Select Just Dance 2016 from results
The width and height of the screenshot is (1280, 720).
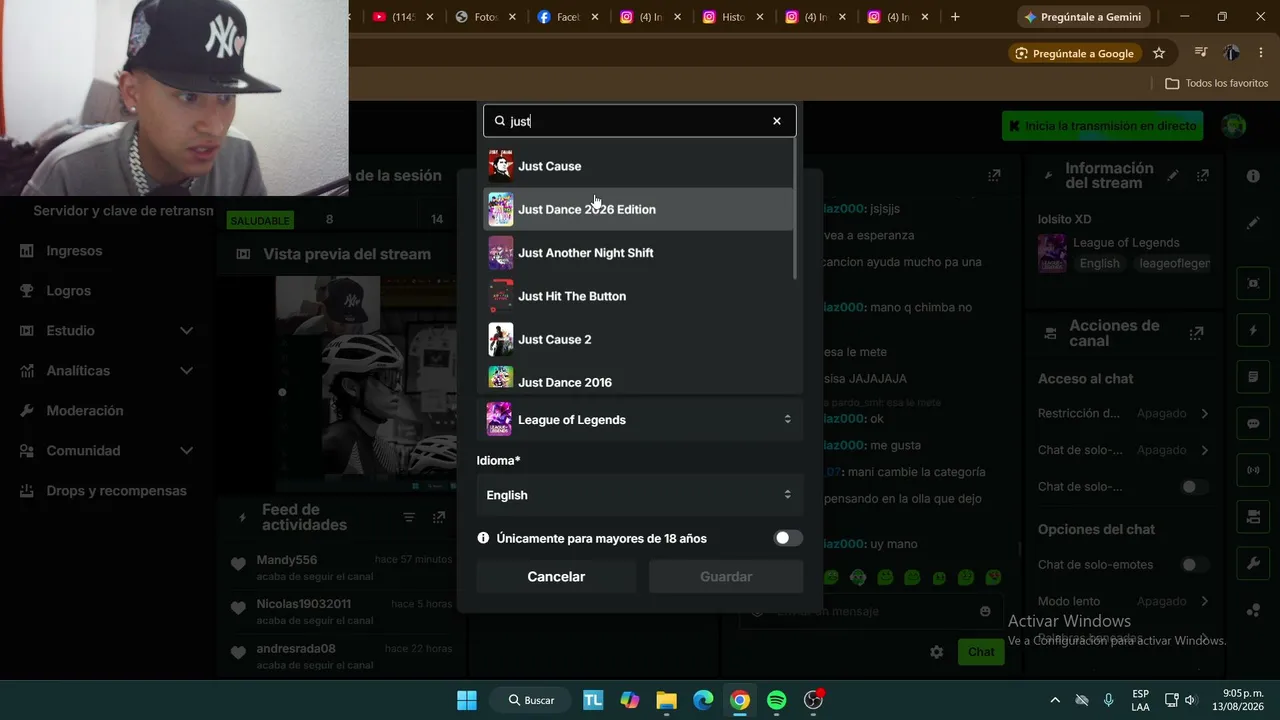click(638, 379)
